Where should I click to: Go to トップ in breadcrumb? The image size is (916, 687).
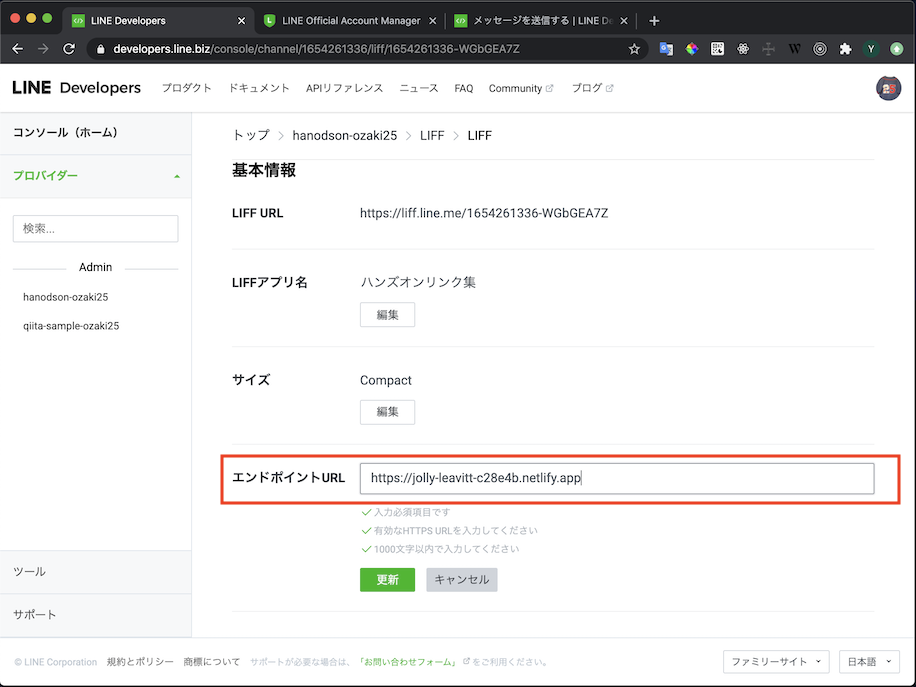tap(251, 136)
